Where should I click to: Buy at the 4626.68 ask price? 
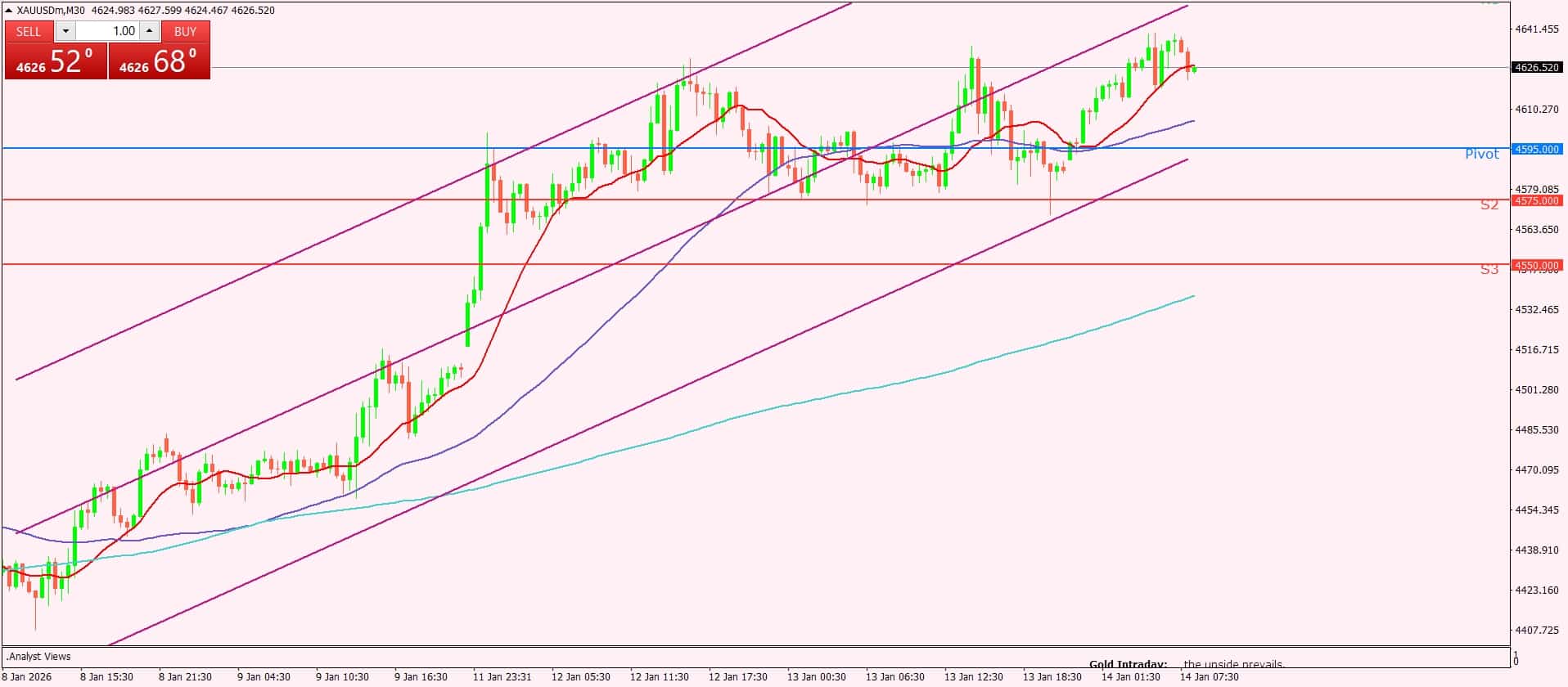pyautogui.click(x=159, y=61)
